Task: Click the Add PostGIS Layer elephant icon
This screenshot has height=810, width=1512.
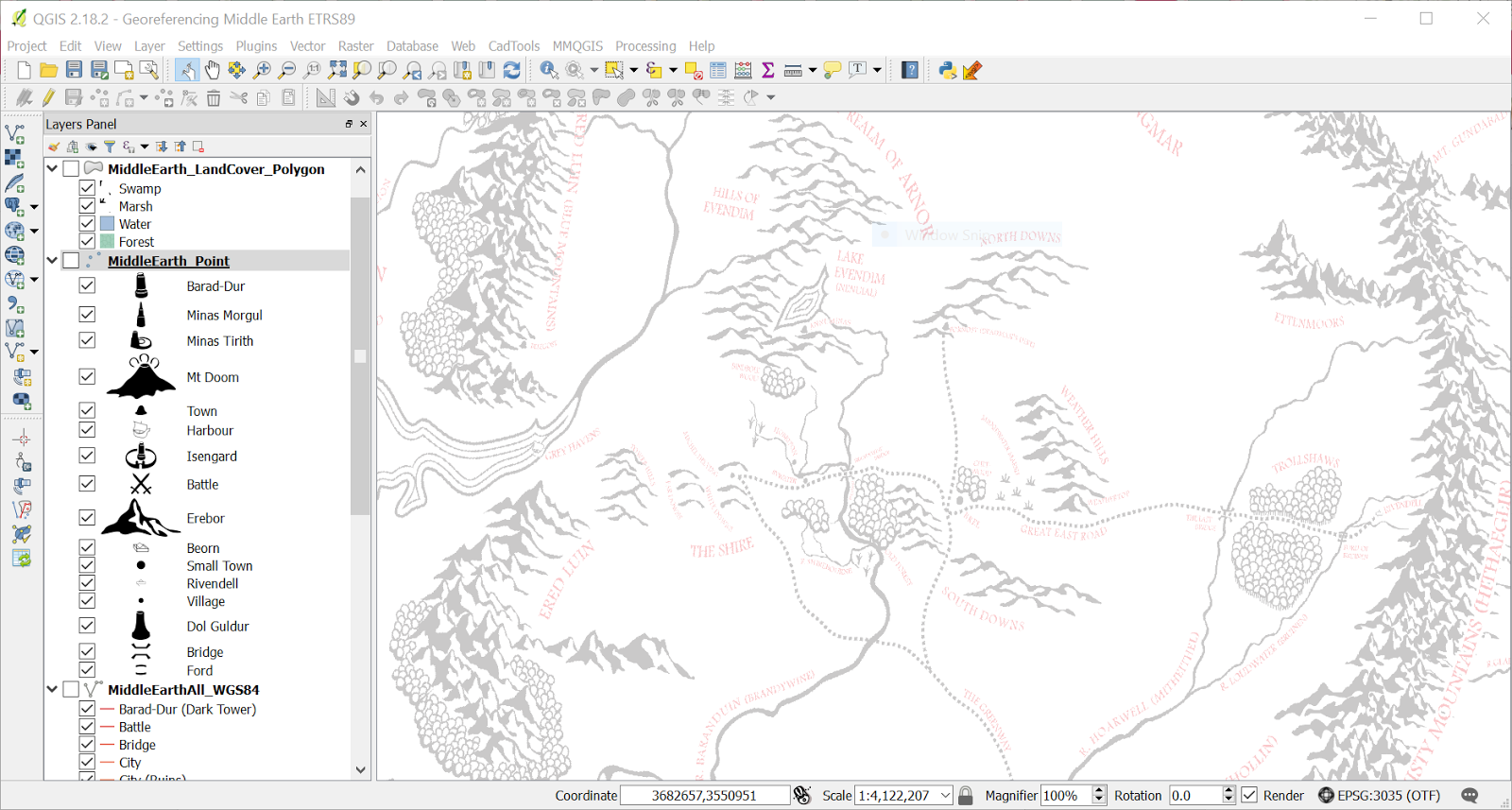Action: [x=15, y=206]
